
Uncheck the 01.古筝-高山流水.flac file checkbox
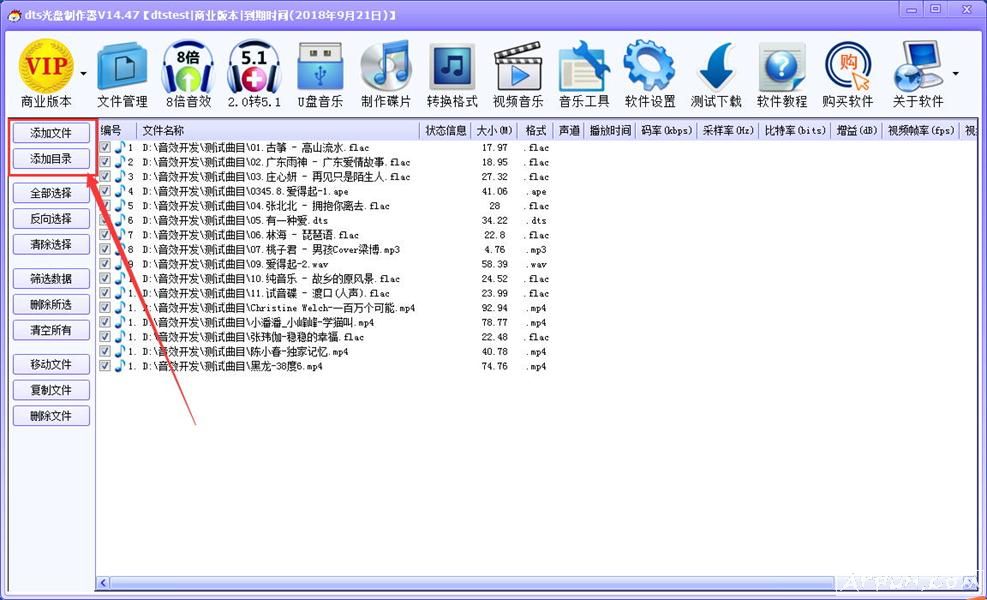click(105, 147)
